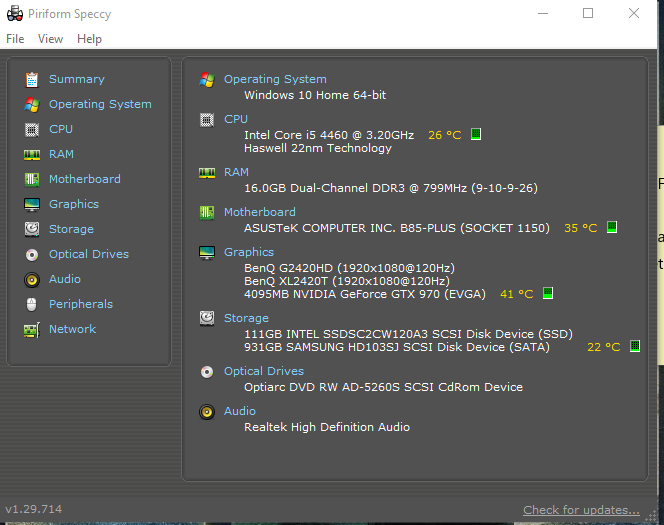Click the Check for updates link

click(x=581, y=510)
